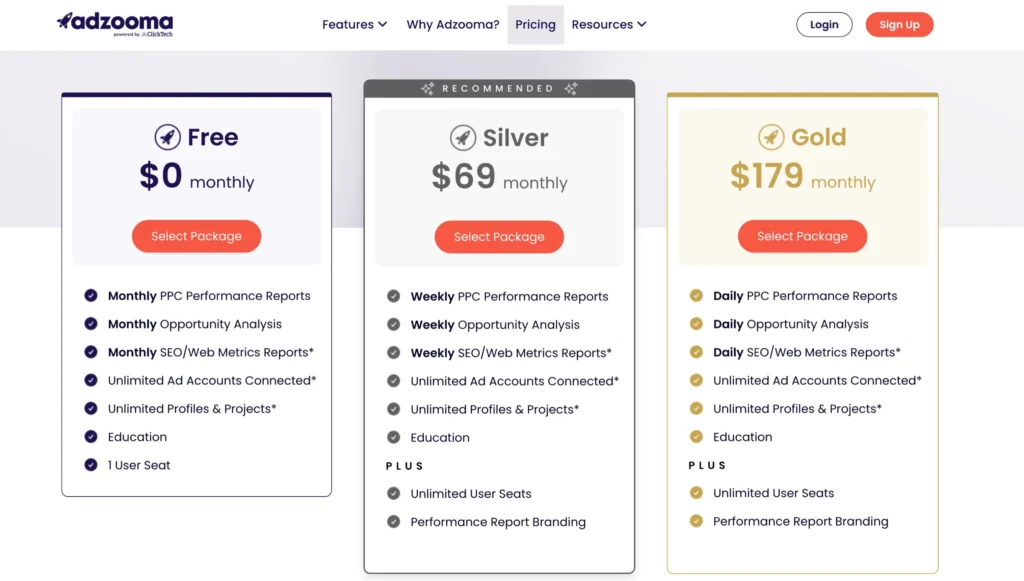This screenshot has width=1024, height=581.
Task: Open the Pricing menu item
Action: click(x=535, y=25)
